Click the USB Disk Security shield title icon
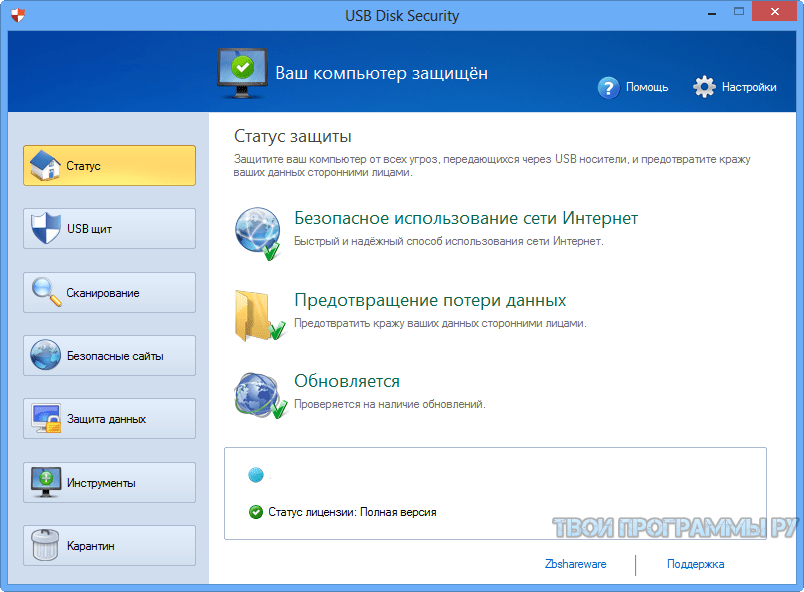This screenshot has width=804, height=592. pos(18,15)
